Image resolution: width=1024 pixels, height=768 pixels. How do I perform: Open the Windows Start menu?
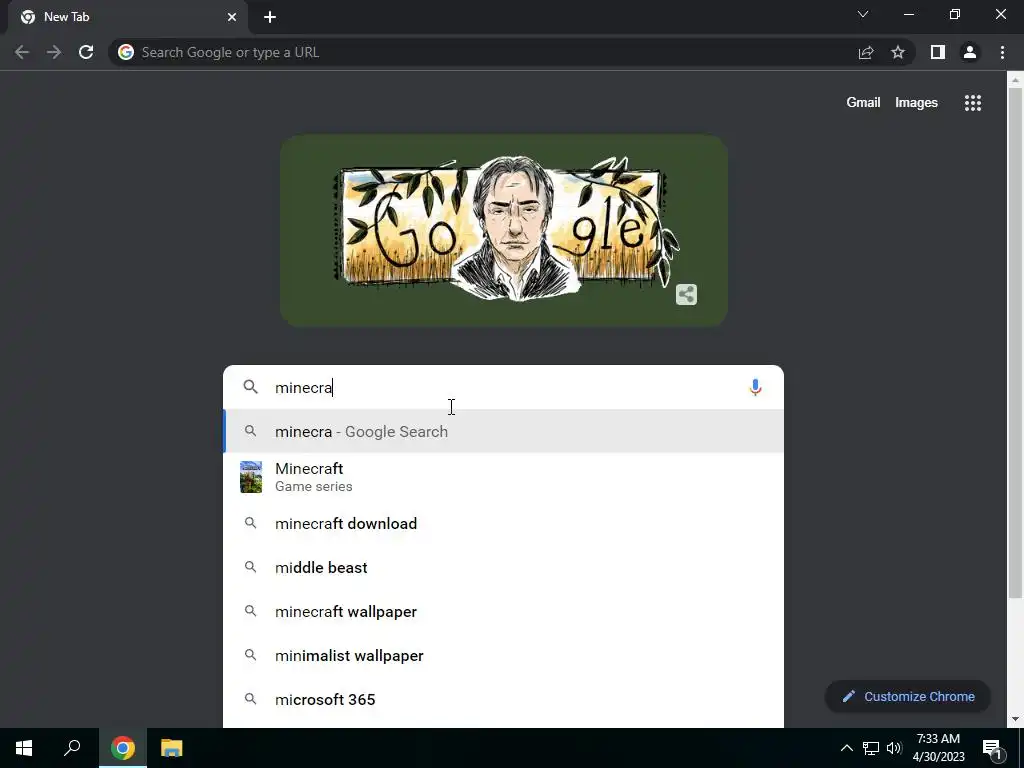tap(24, 748)
